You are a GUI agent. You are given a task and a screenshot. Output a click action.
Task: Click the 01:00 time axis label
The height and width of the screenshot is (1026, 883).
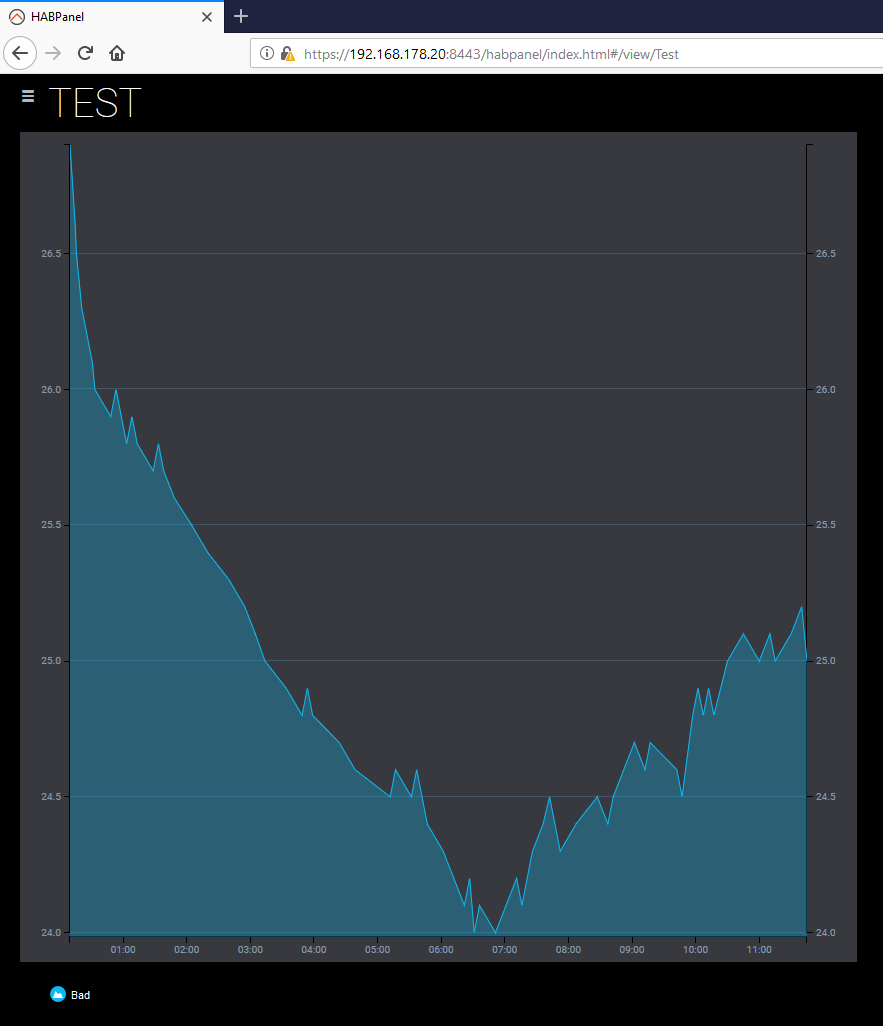click(x=123, y=949)
